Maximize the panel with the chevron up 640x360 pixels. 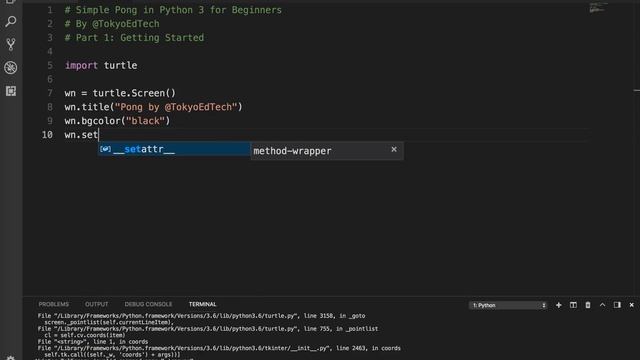tap(602, 305)
